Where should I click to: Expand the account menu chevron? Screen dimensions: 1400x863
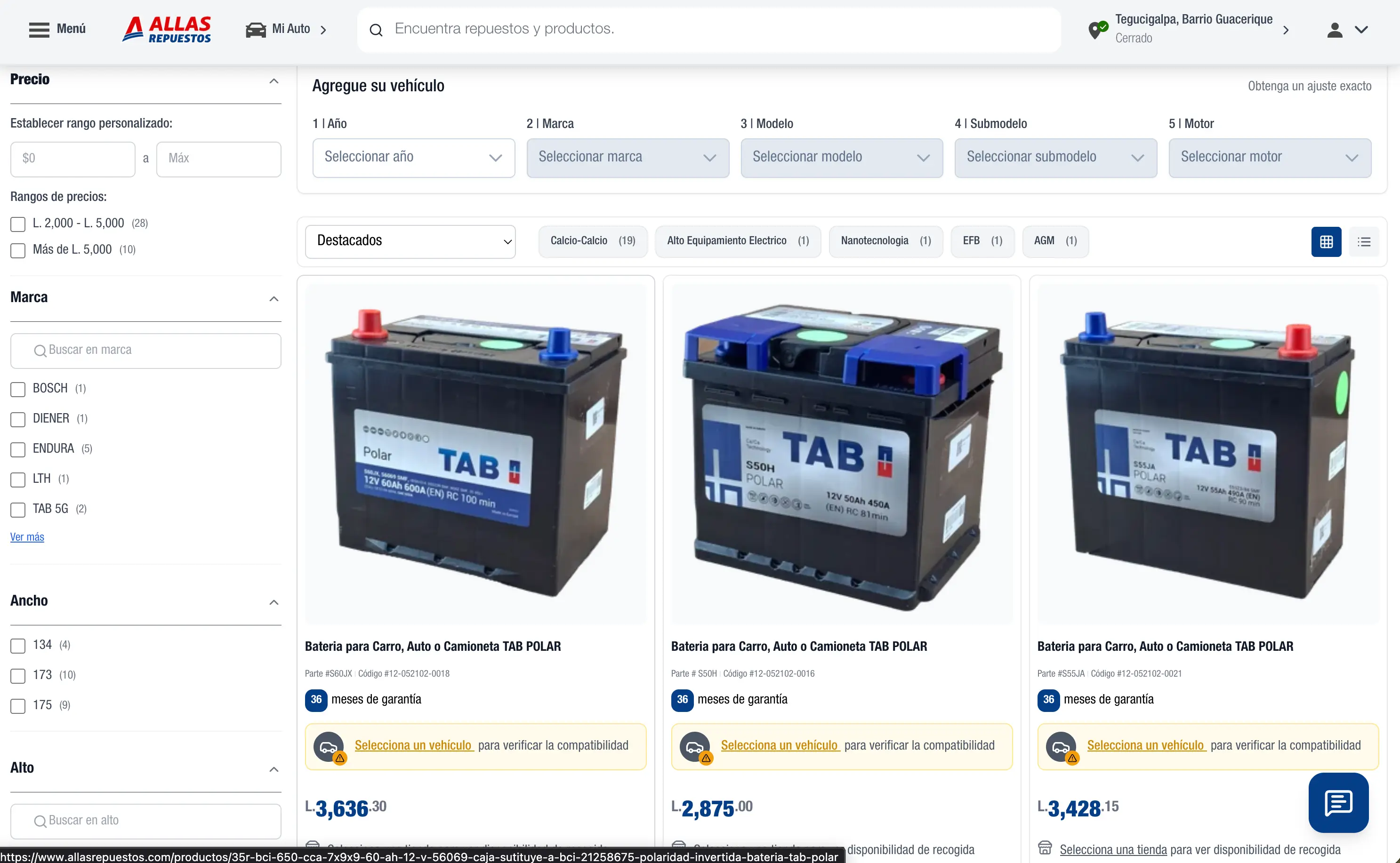pyautogui.click(x=1361, y=30)
